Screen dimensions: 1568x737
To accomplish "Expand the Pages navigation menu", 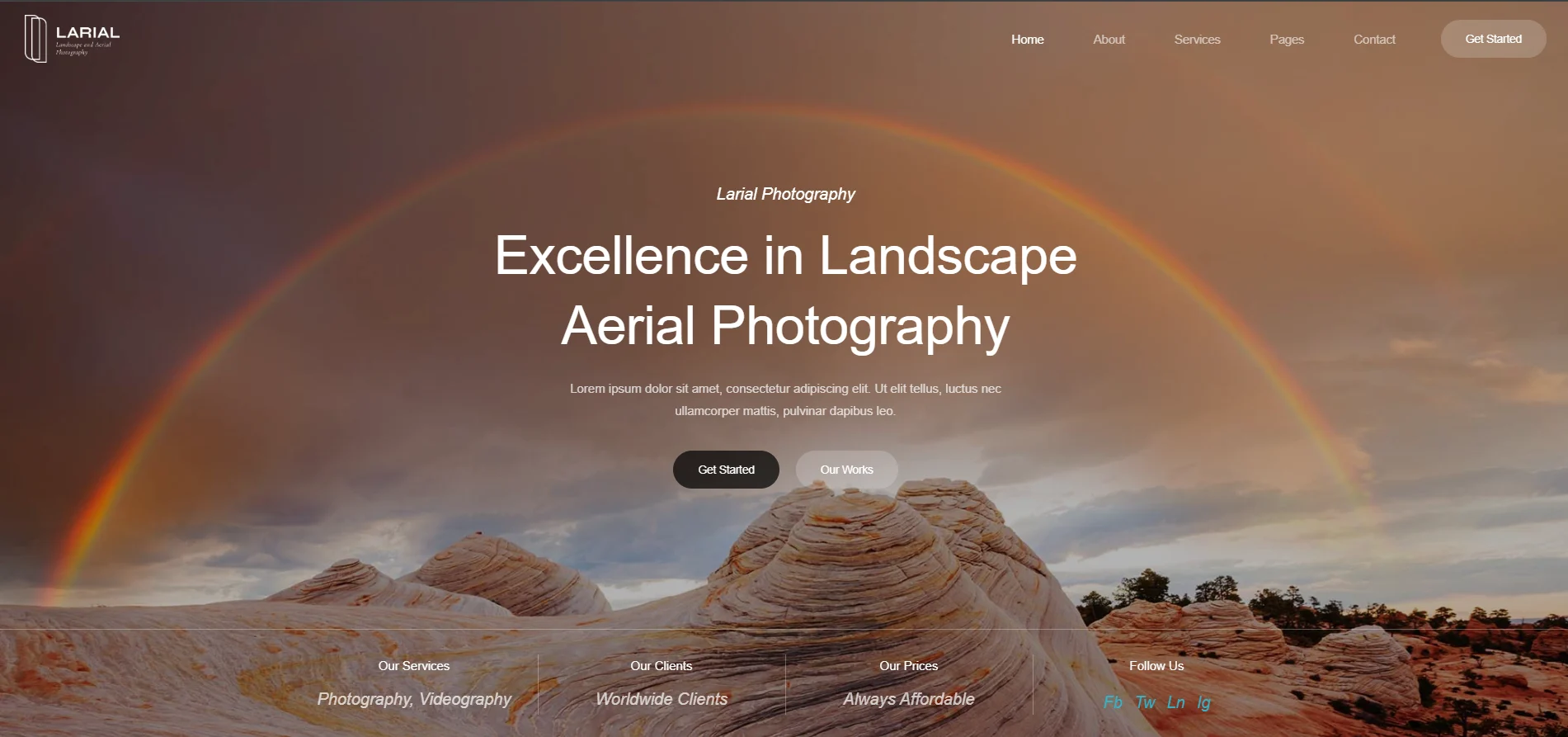I will pos(1286,40).
